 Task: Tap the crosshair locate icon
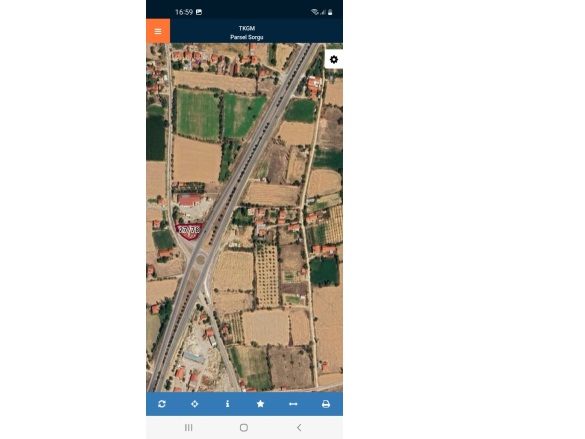pos(195,404)
